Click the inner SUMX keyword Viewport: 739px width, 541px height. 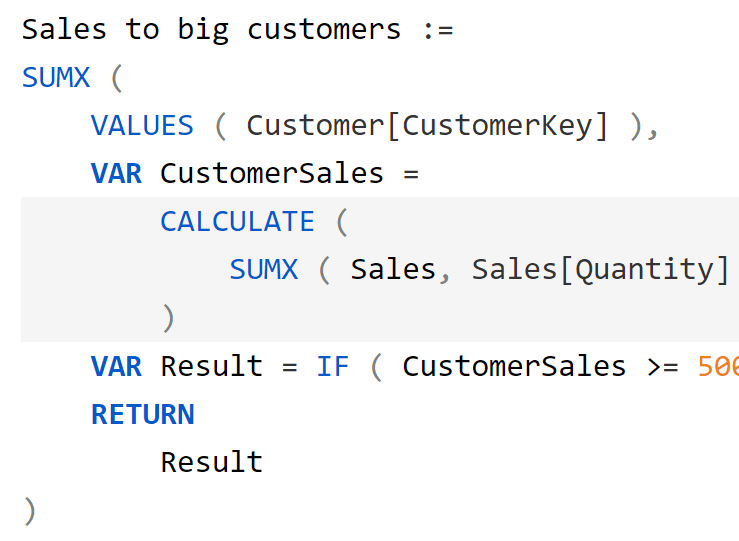coord(263,270)
